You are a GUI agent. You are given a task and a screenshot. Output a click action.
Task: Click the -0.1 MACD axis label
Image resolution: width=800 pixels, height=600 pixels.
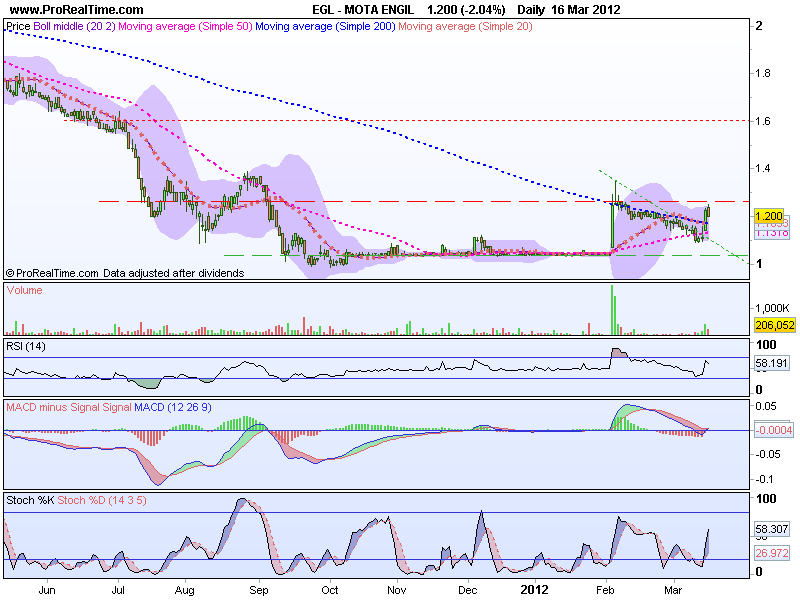pos(764,479)
